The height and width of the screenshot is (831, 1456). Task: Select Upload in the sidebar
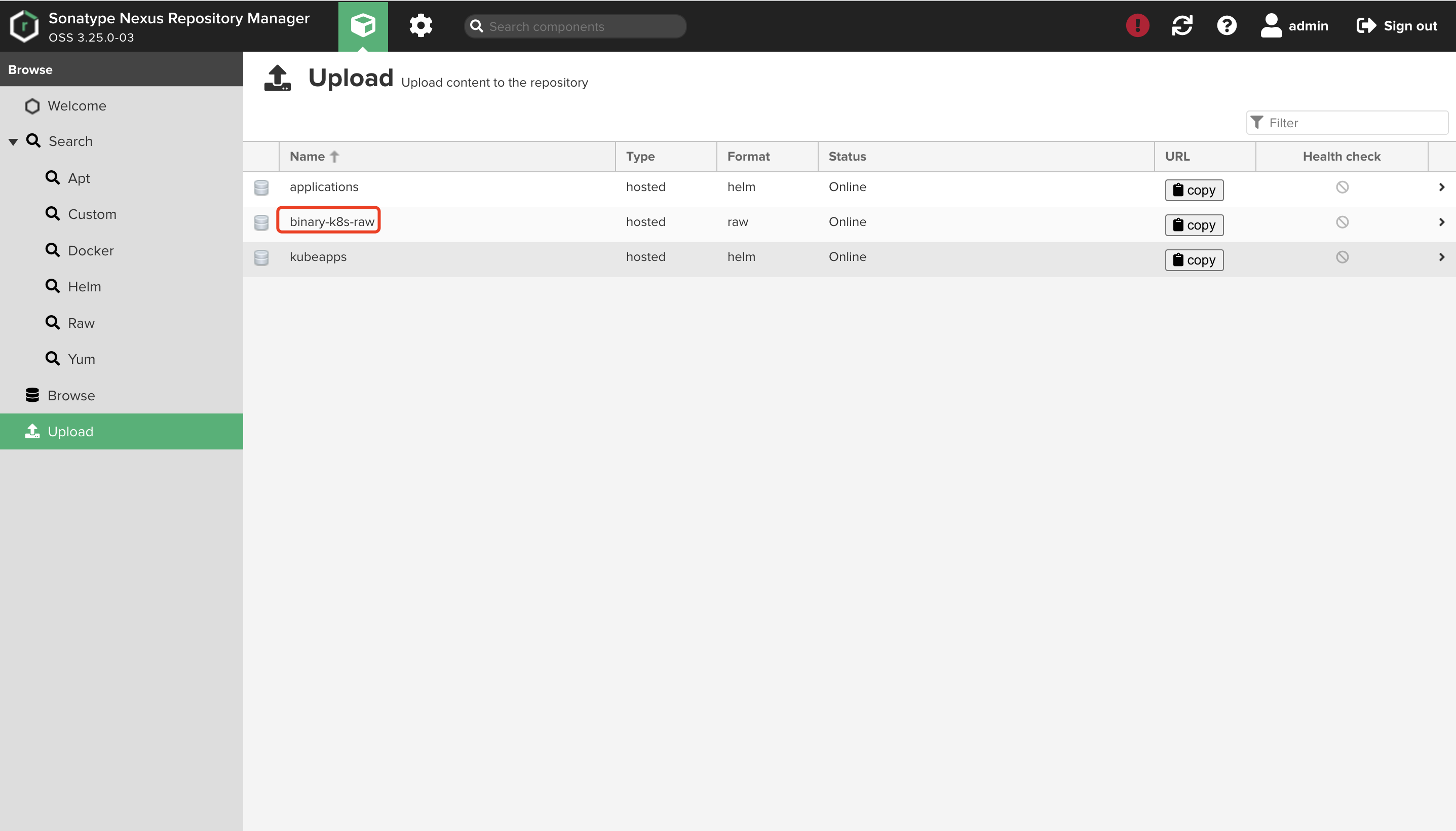coord(122,432)
